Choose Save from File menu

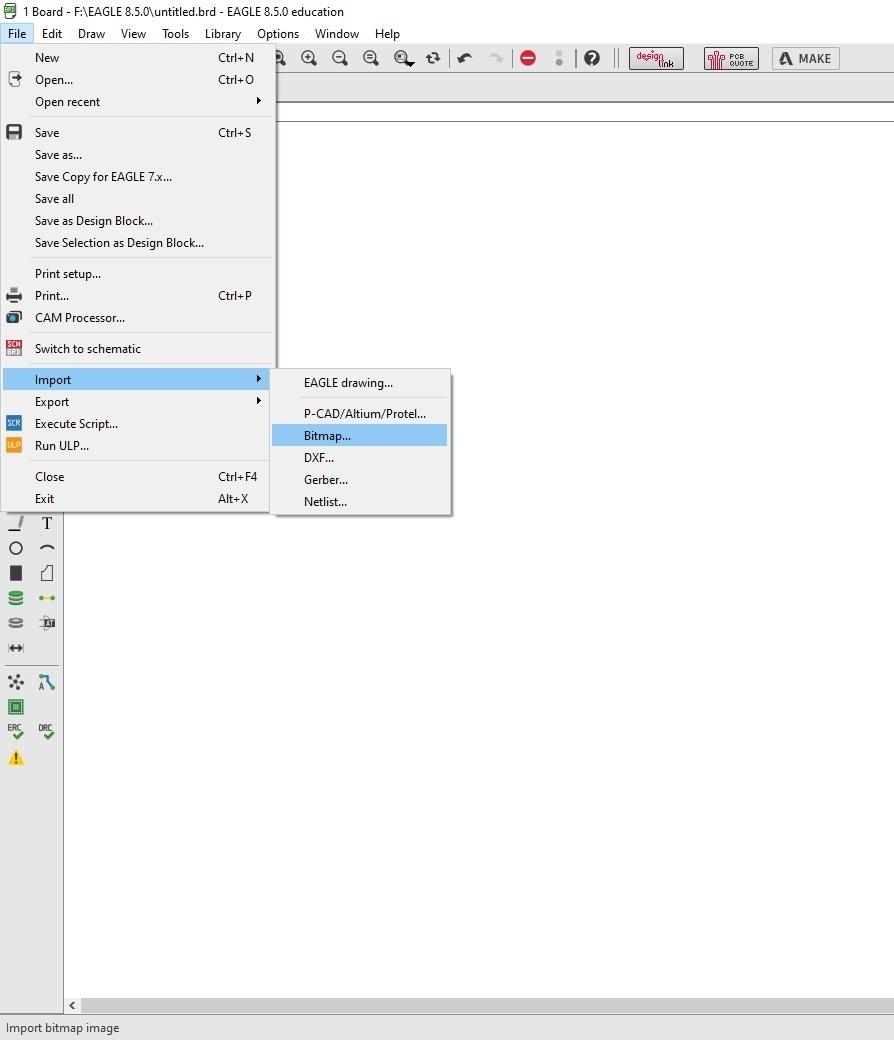(x=136, y=133)
